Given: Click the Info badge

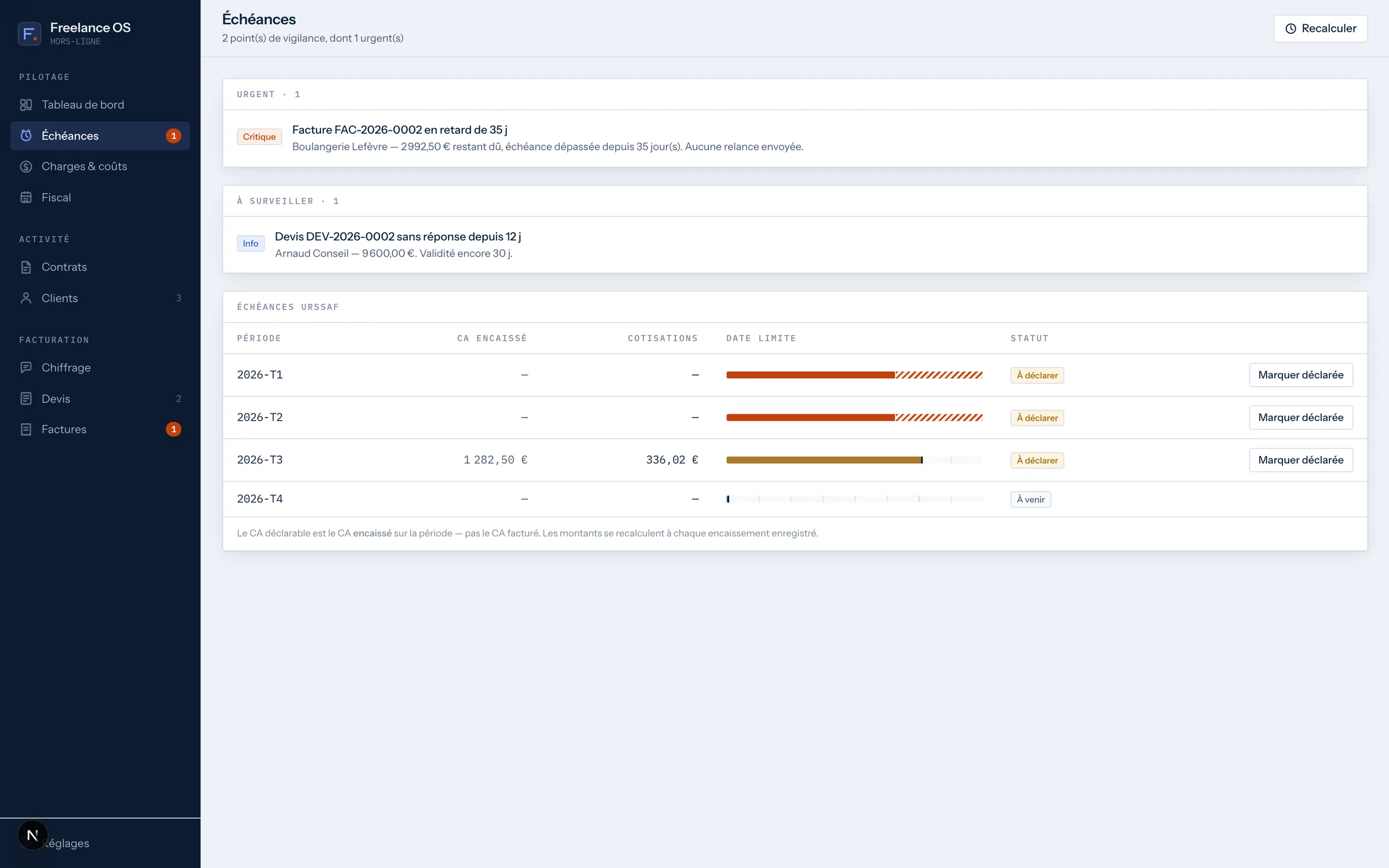Looking at the screenshot, I should [251, 244].
